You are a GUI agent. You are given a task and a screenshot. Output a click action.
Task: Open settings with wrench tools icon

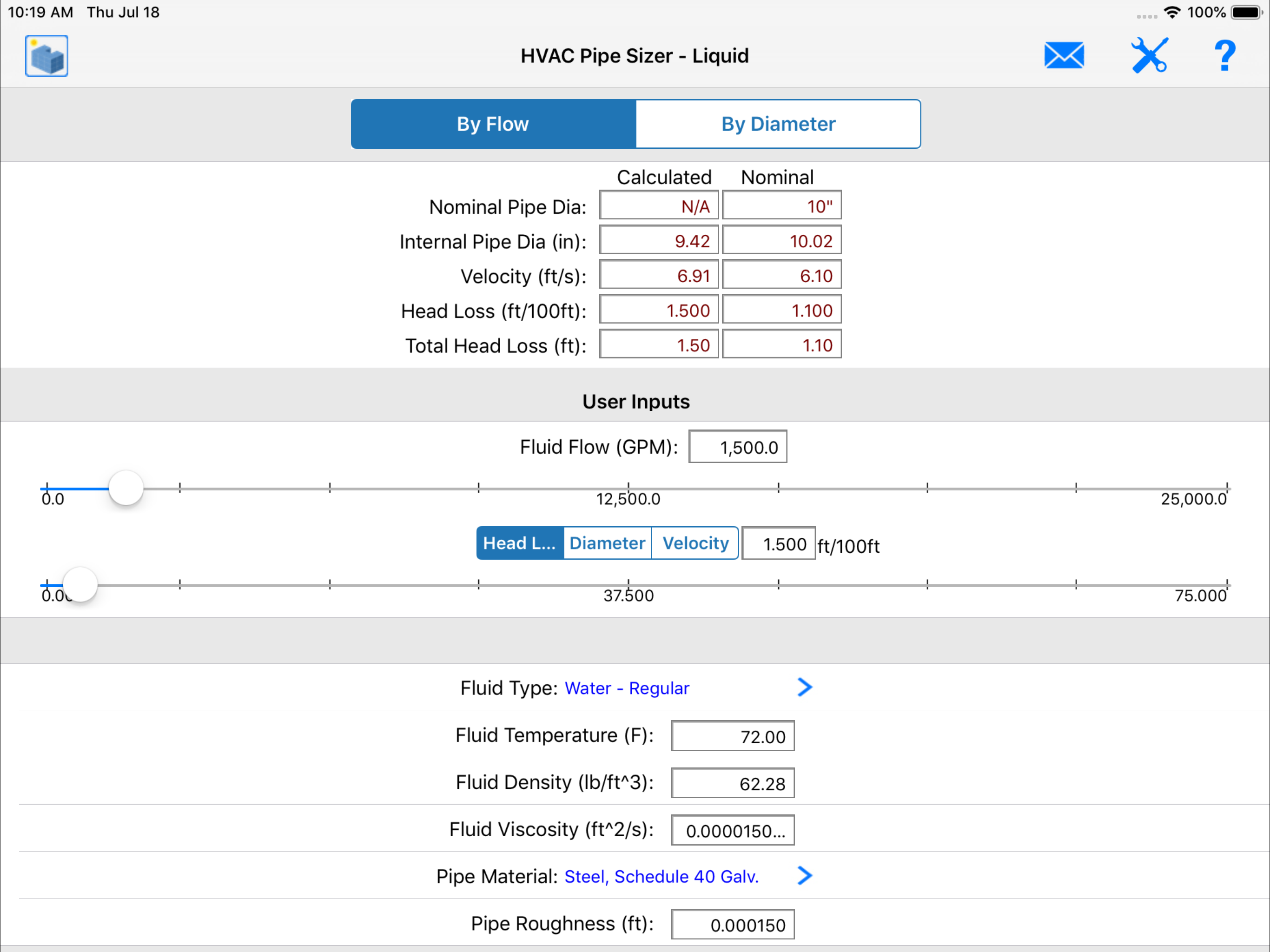click(x=1150, y=56)
